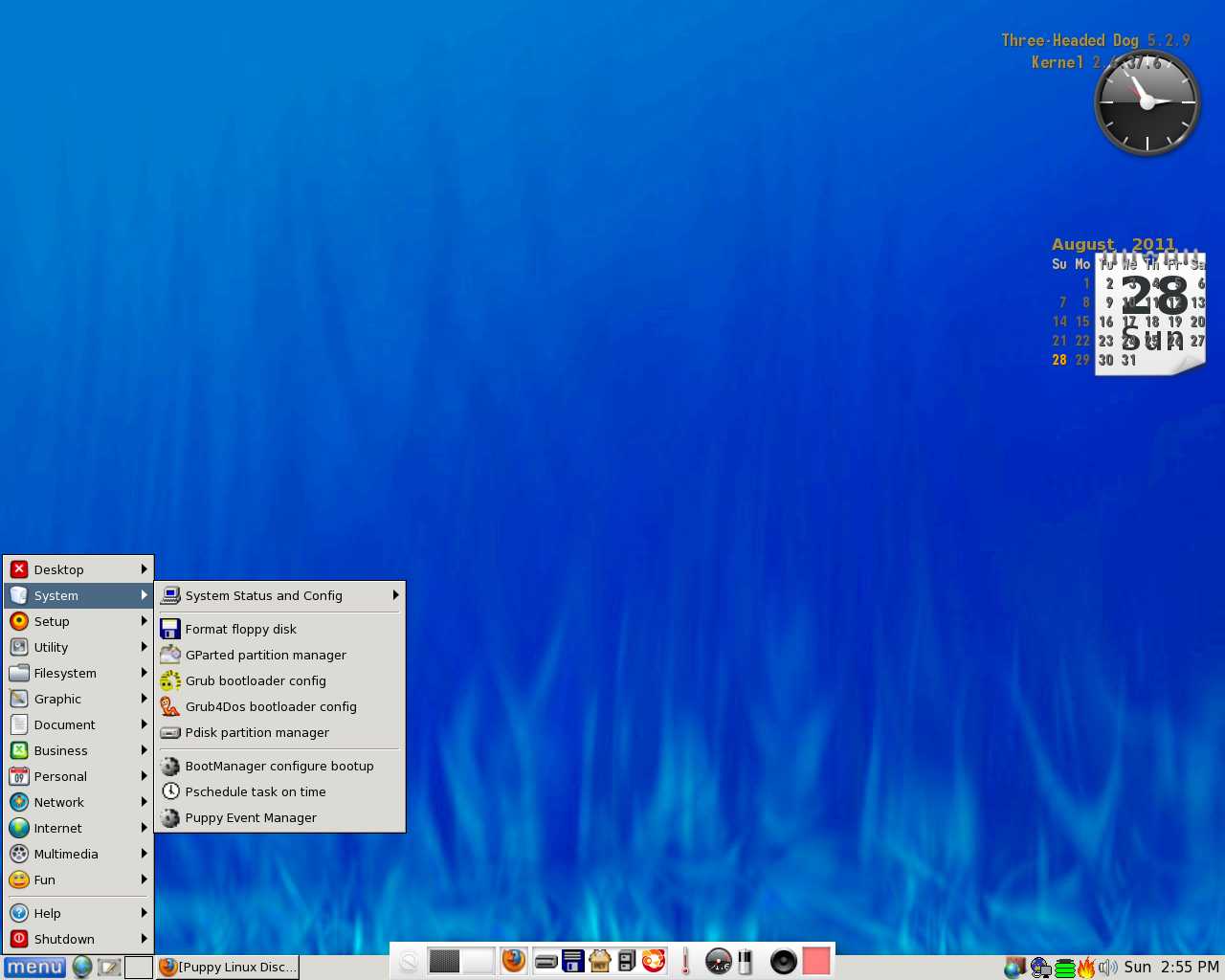
Task: Click the pink square at dock end
Action: pos(815,961)
